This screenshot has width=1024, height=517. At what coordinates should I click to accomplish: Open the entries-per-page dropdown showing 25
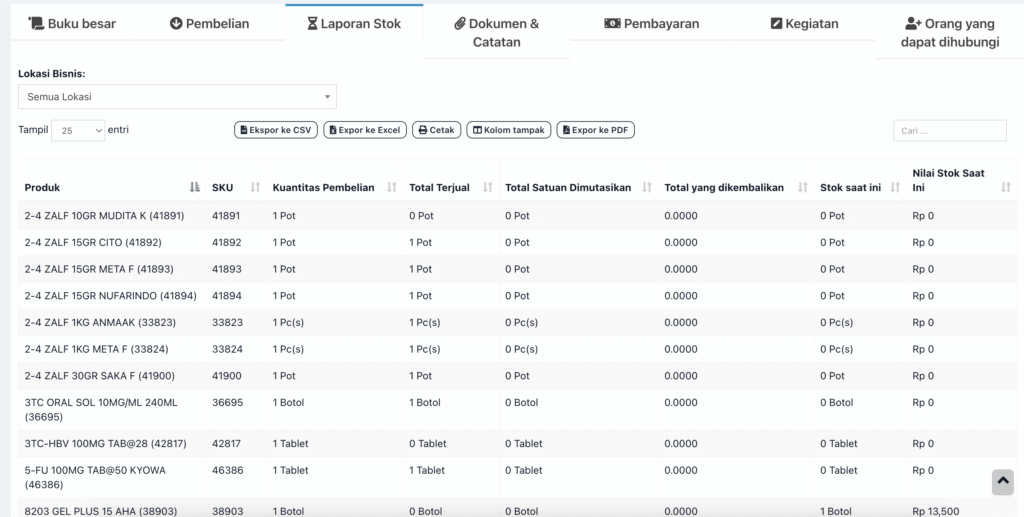point(78,131)
